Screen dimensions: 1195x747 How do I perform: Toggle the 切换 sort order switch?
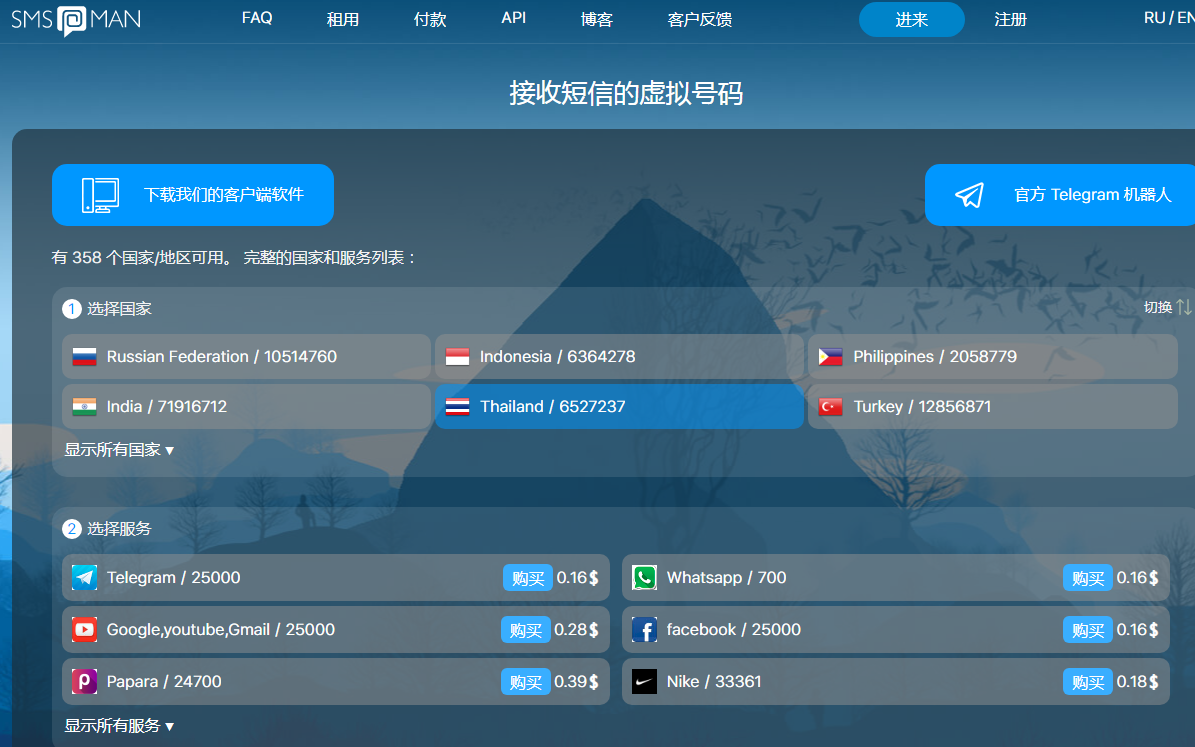pos(1167,307)
